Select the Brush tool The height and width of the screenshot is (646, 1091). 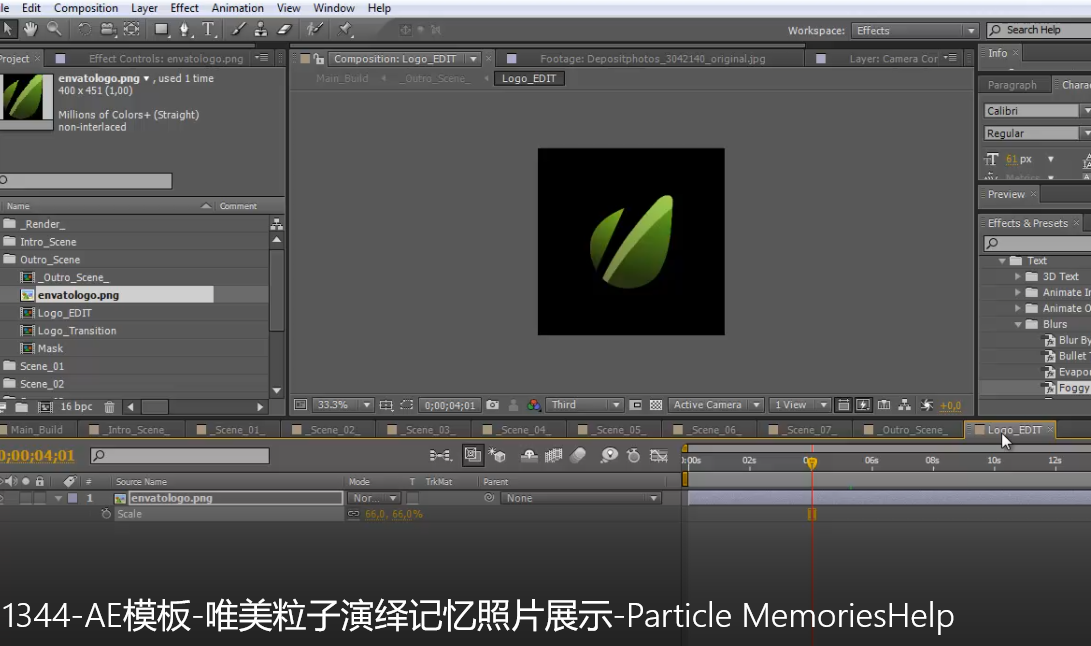[x=238, y=29]
